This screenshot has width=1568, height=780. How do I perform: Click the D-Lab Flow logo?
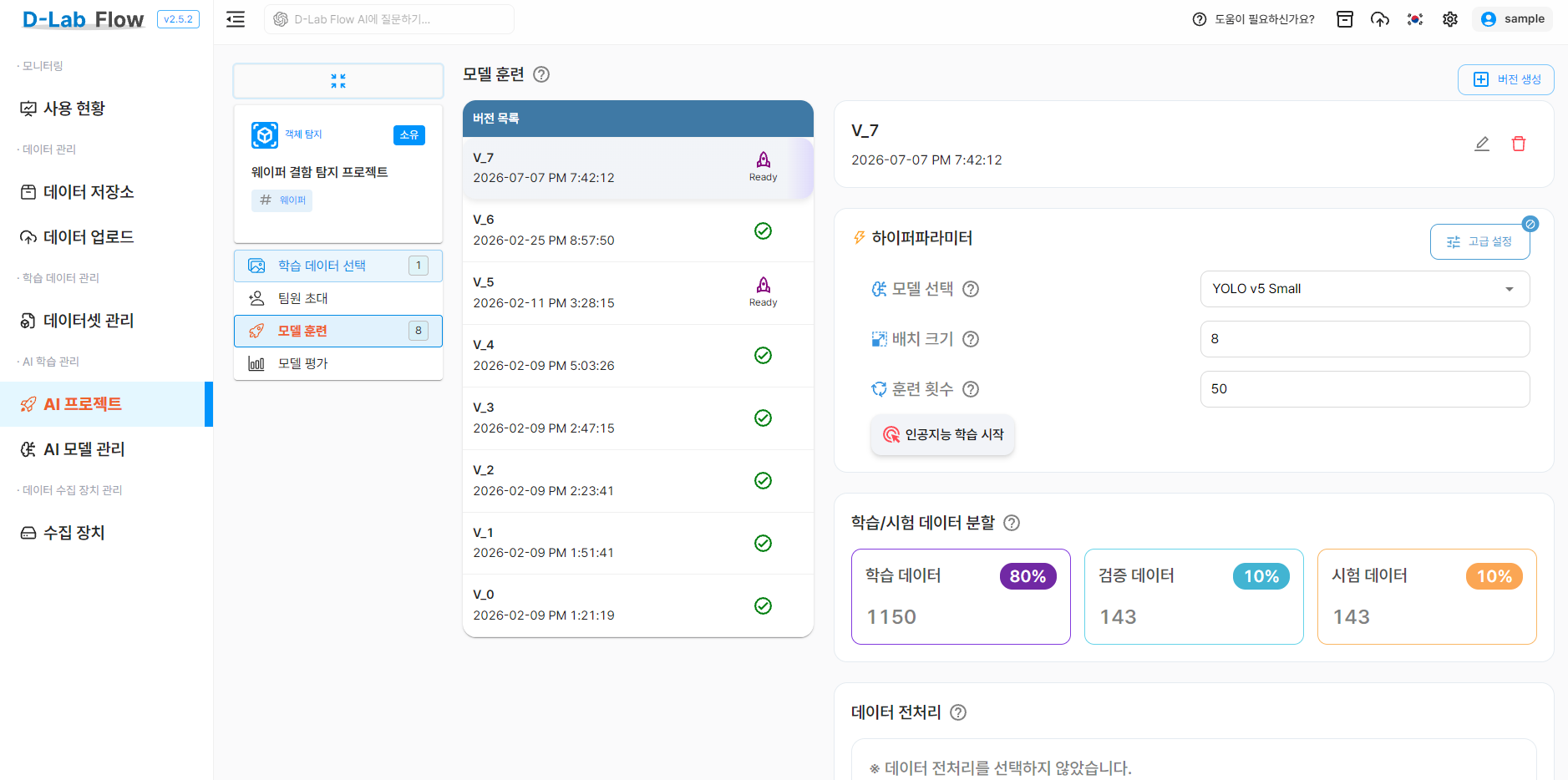coord(83,19)
